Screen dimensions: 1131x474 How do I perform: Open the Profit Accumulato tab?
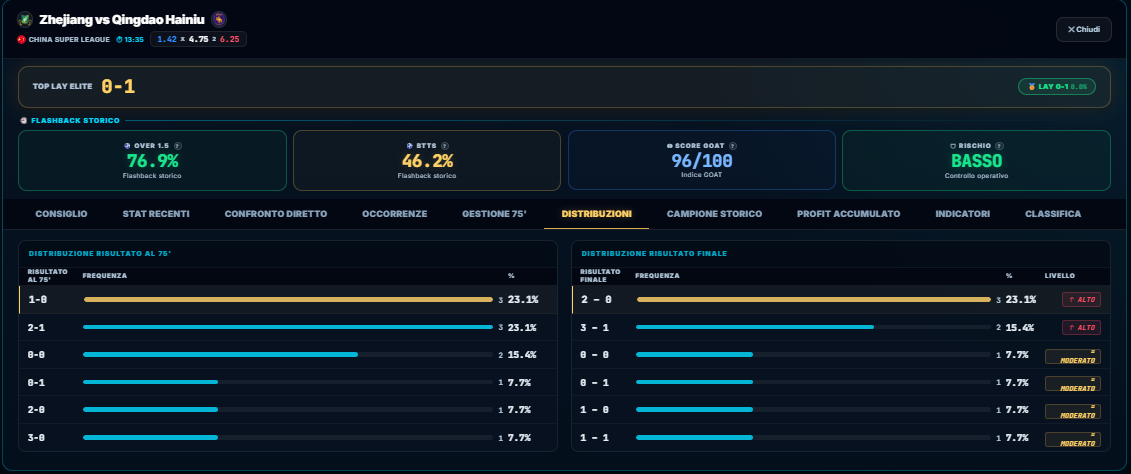848,214
